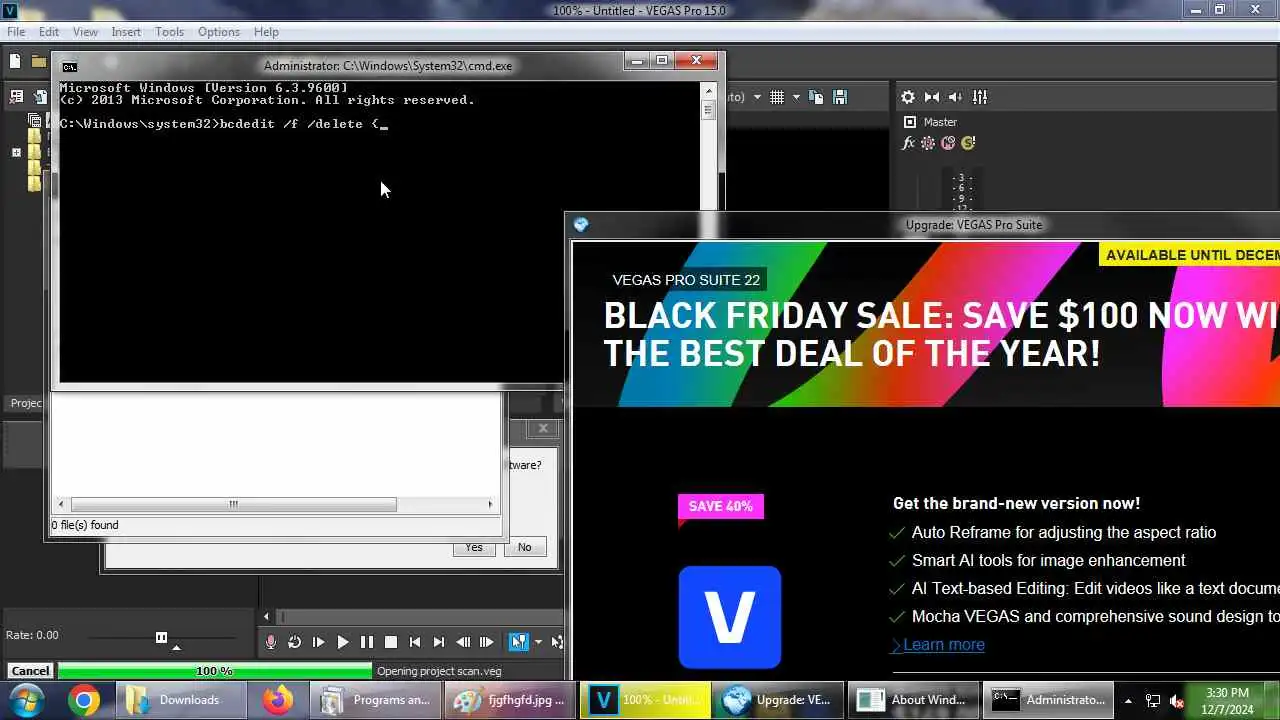Click the Open folder toolbar icon
The width and height of the screenshot is (1280, 720).
pyautogui.click(x=39, y=61)
